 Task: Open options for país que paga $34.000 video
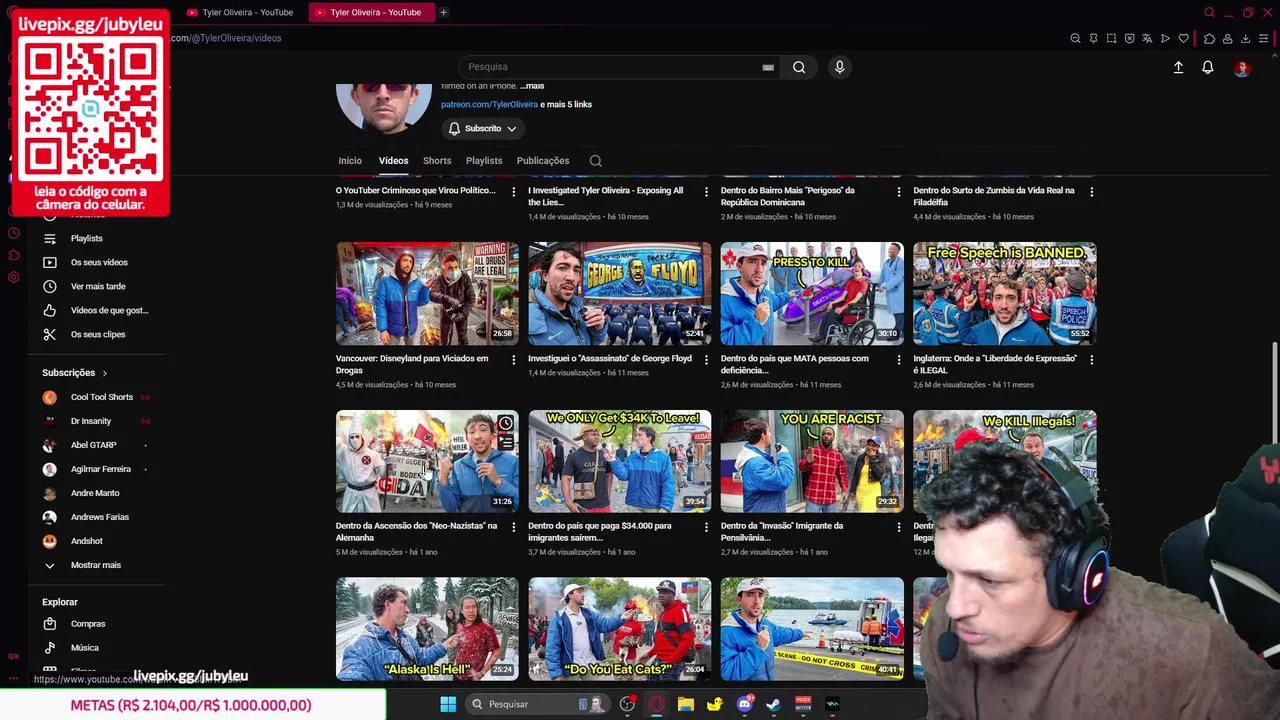point(706,526)
